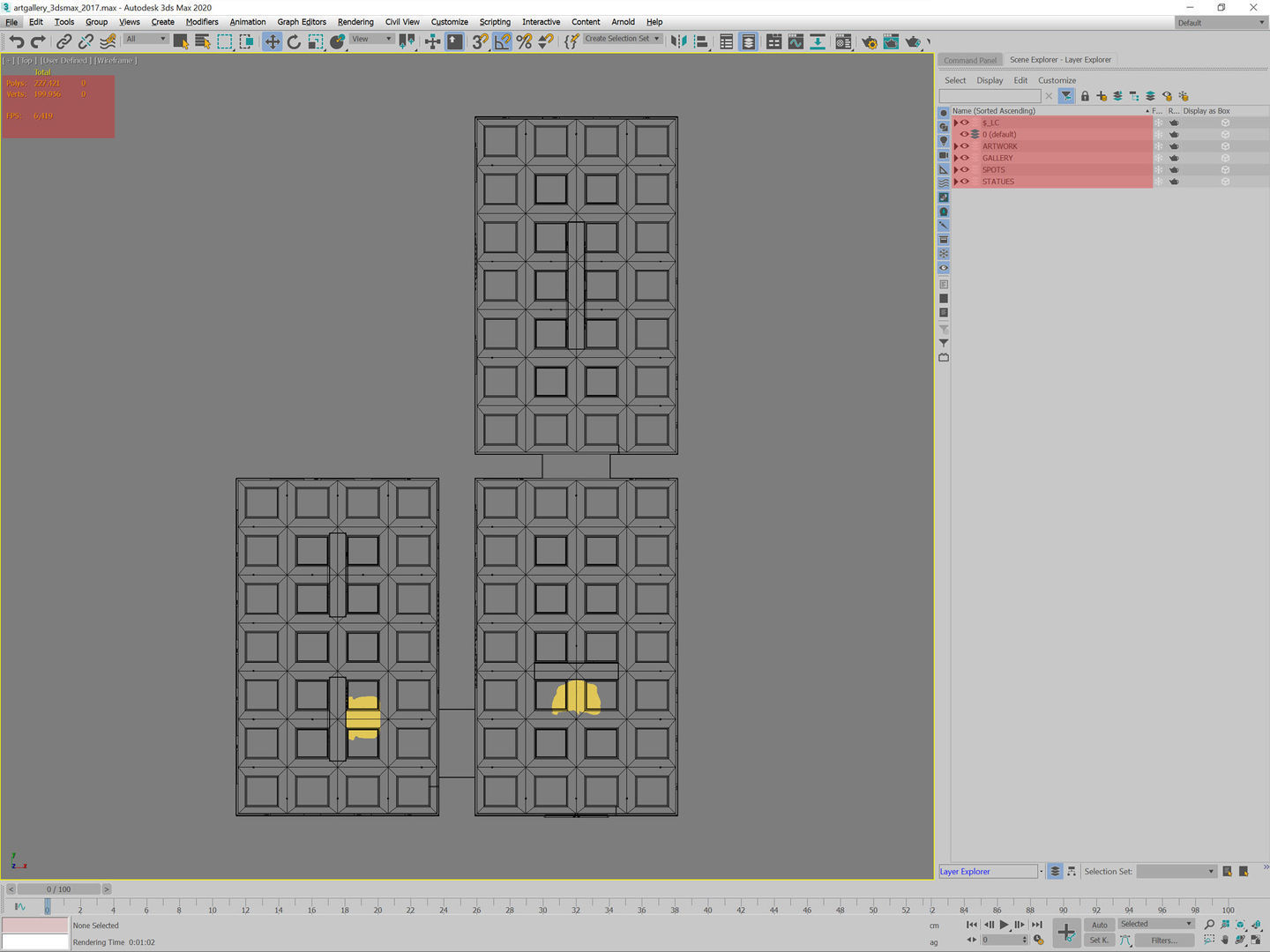
Task: Click the Render Production teapot icon
Action: tap(914, 41)
